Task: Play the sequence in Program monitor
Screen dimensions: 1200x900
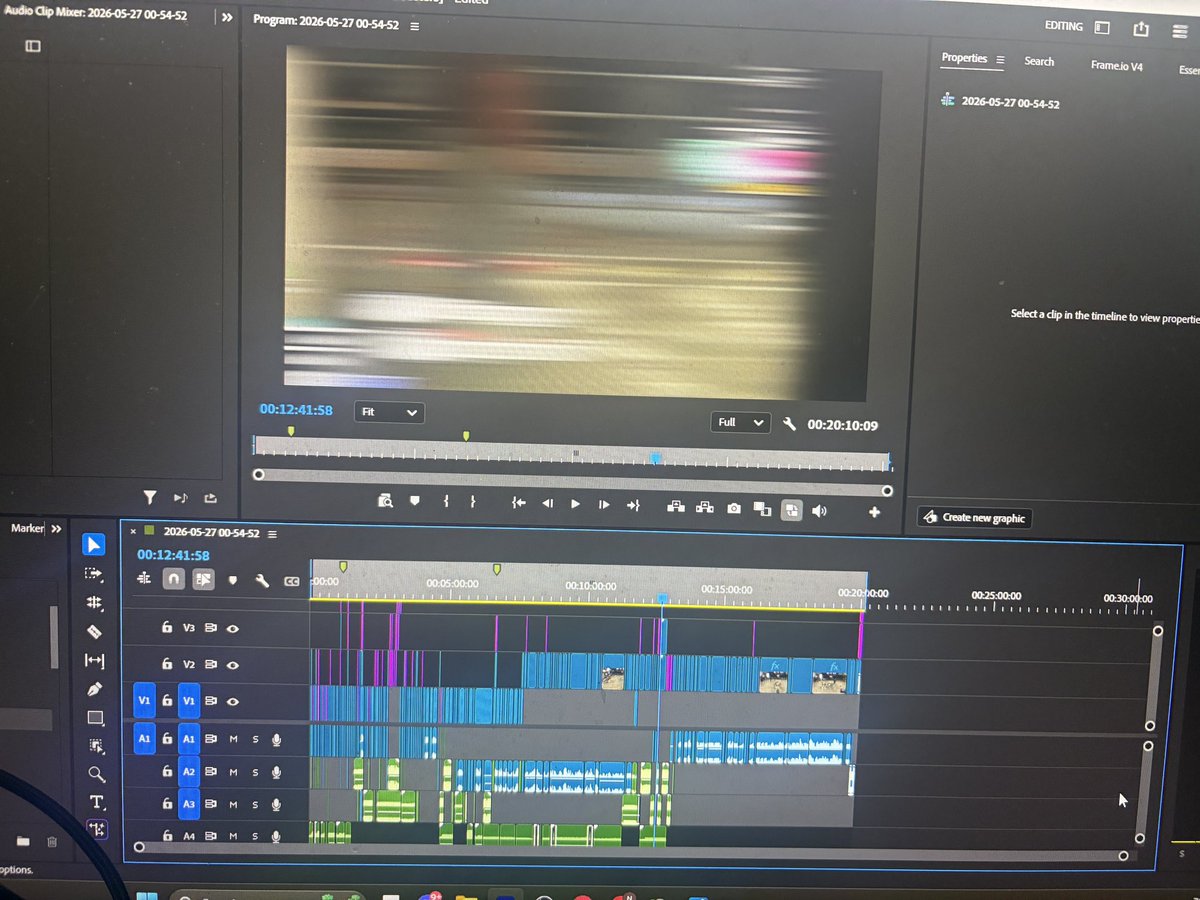Action: point(575,504)
